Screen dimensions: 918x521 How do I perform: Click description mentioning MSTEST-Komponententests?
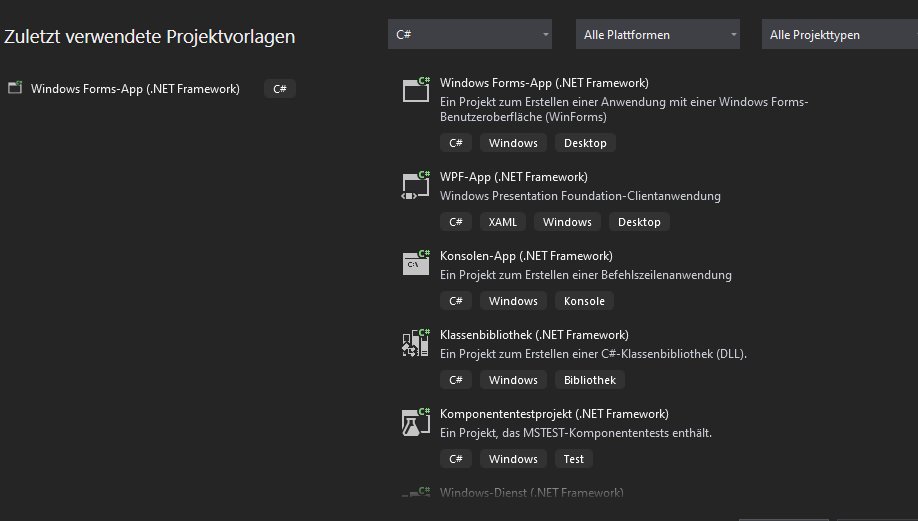pos(576,433)
